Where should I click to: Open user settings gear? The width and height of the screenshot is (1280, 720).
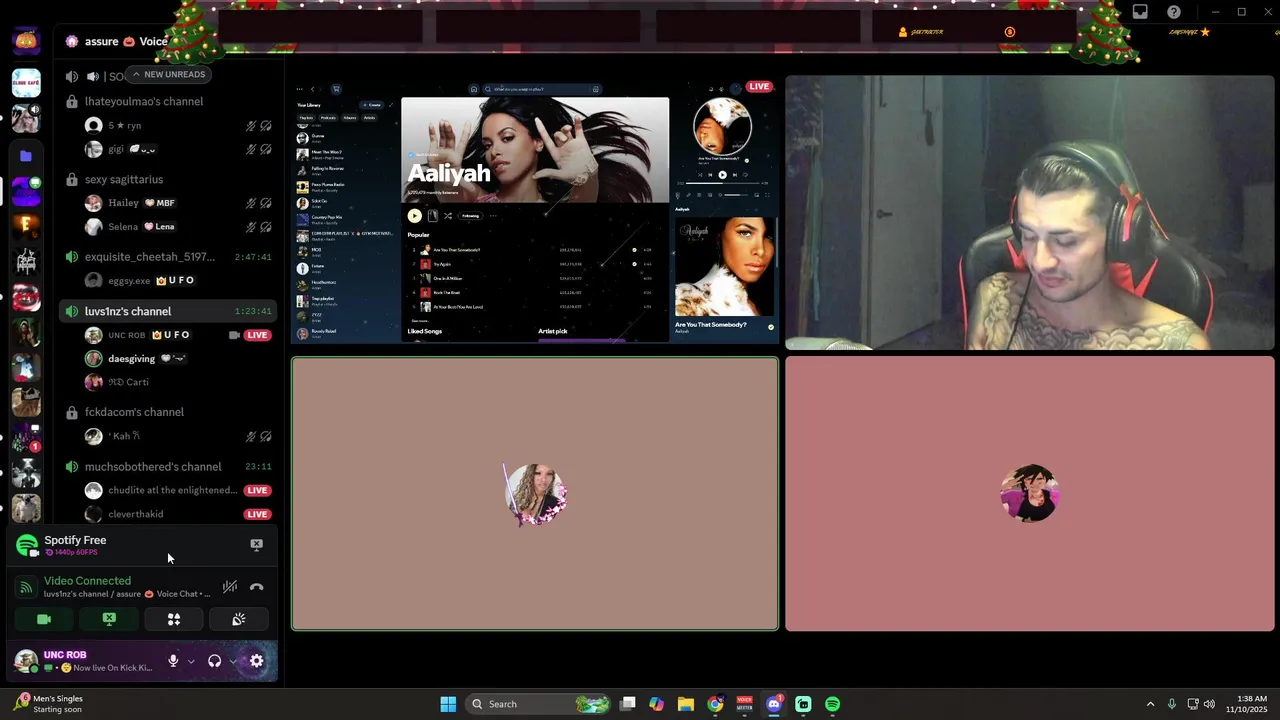click(257, 661)
